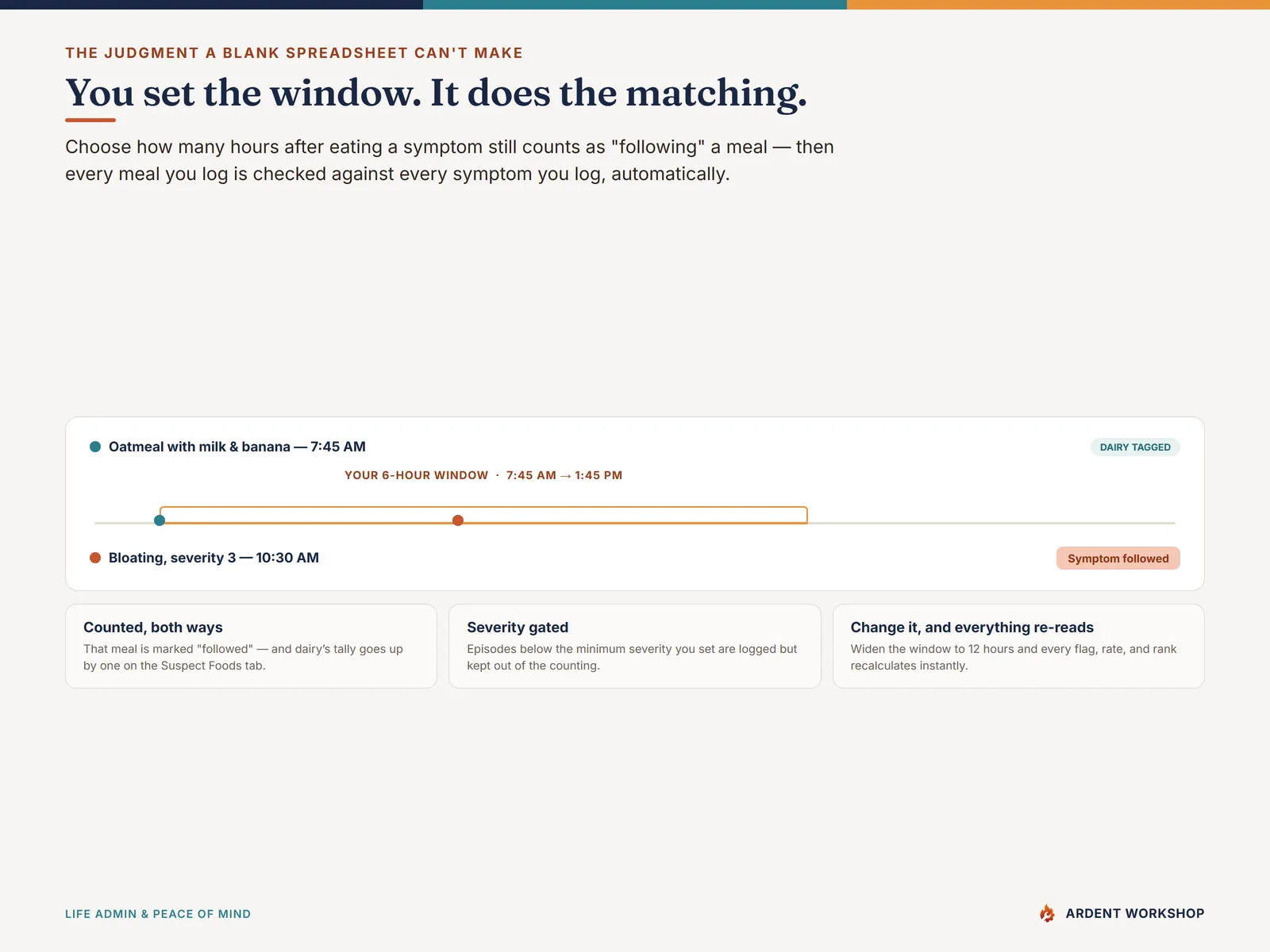Click the Dairy Tagged badge
Image resolution: width=1270 pixels, height=952 pixels.
tap(1135, 447)
